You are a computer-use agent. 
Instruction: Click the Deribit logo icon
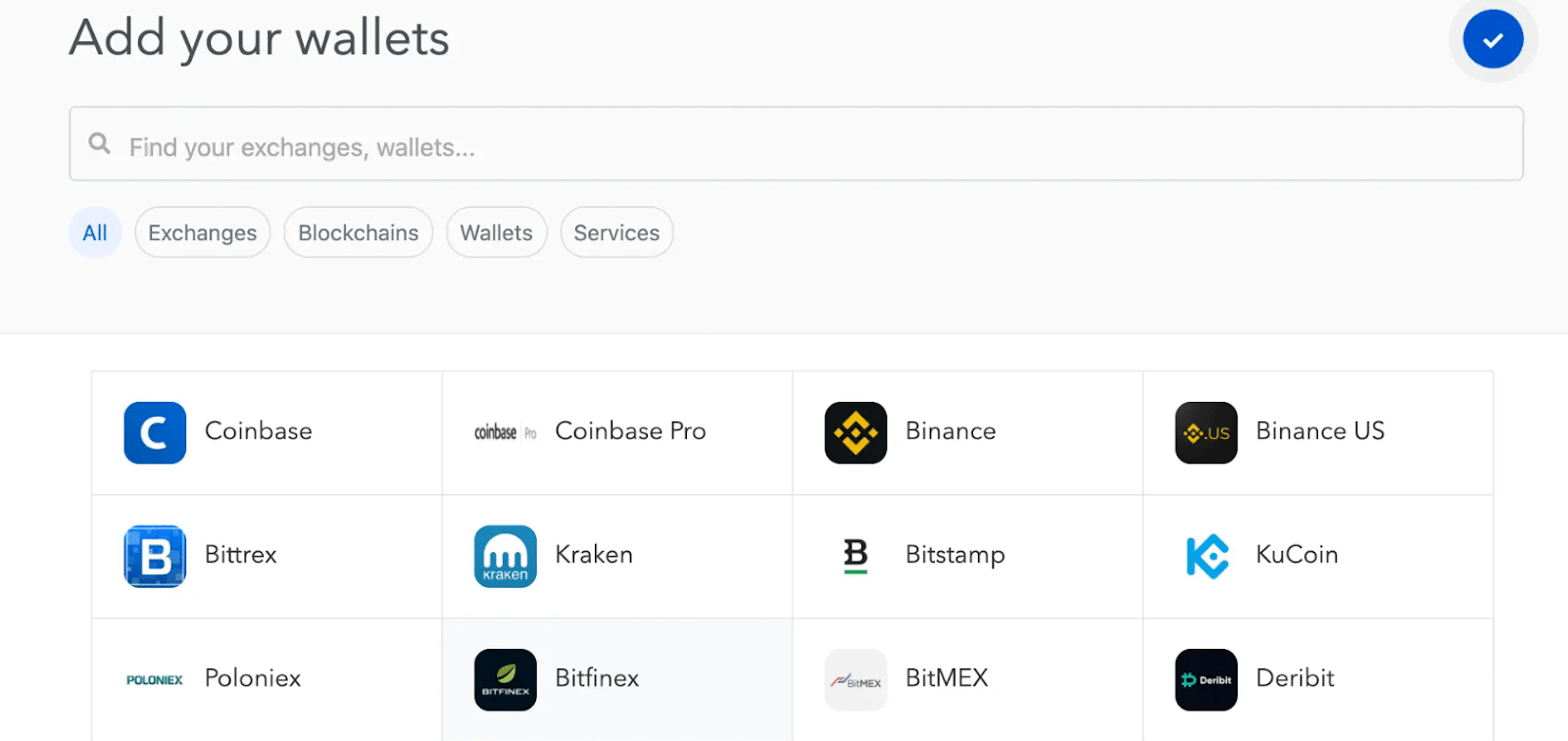pyautogui.click(x=1206, y=679)
